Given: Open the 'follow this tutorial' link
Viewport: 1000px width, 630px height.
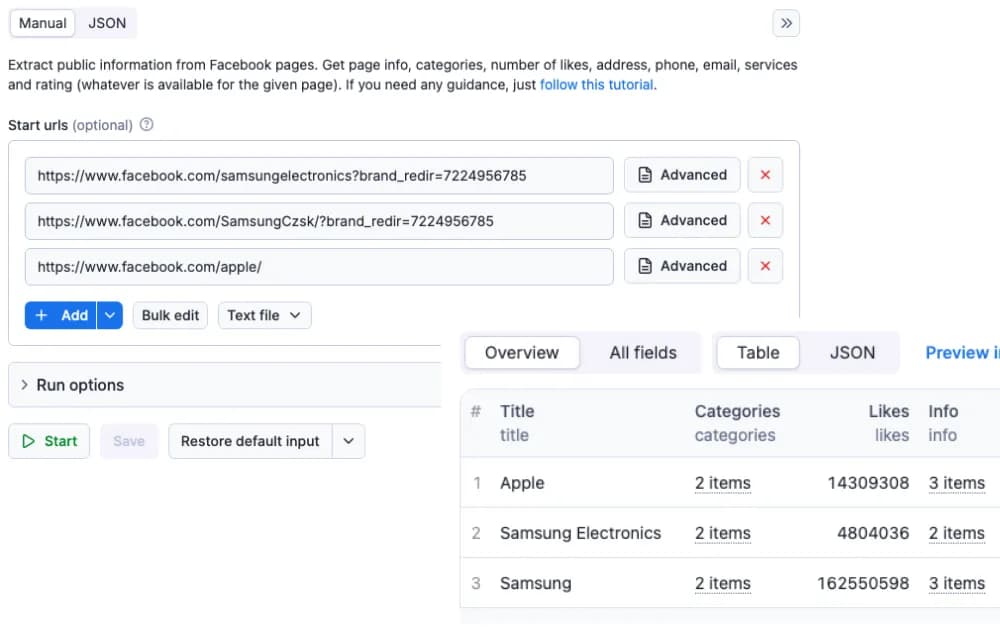Looking at the screenshot, I should coord(597,85).
